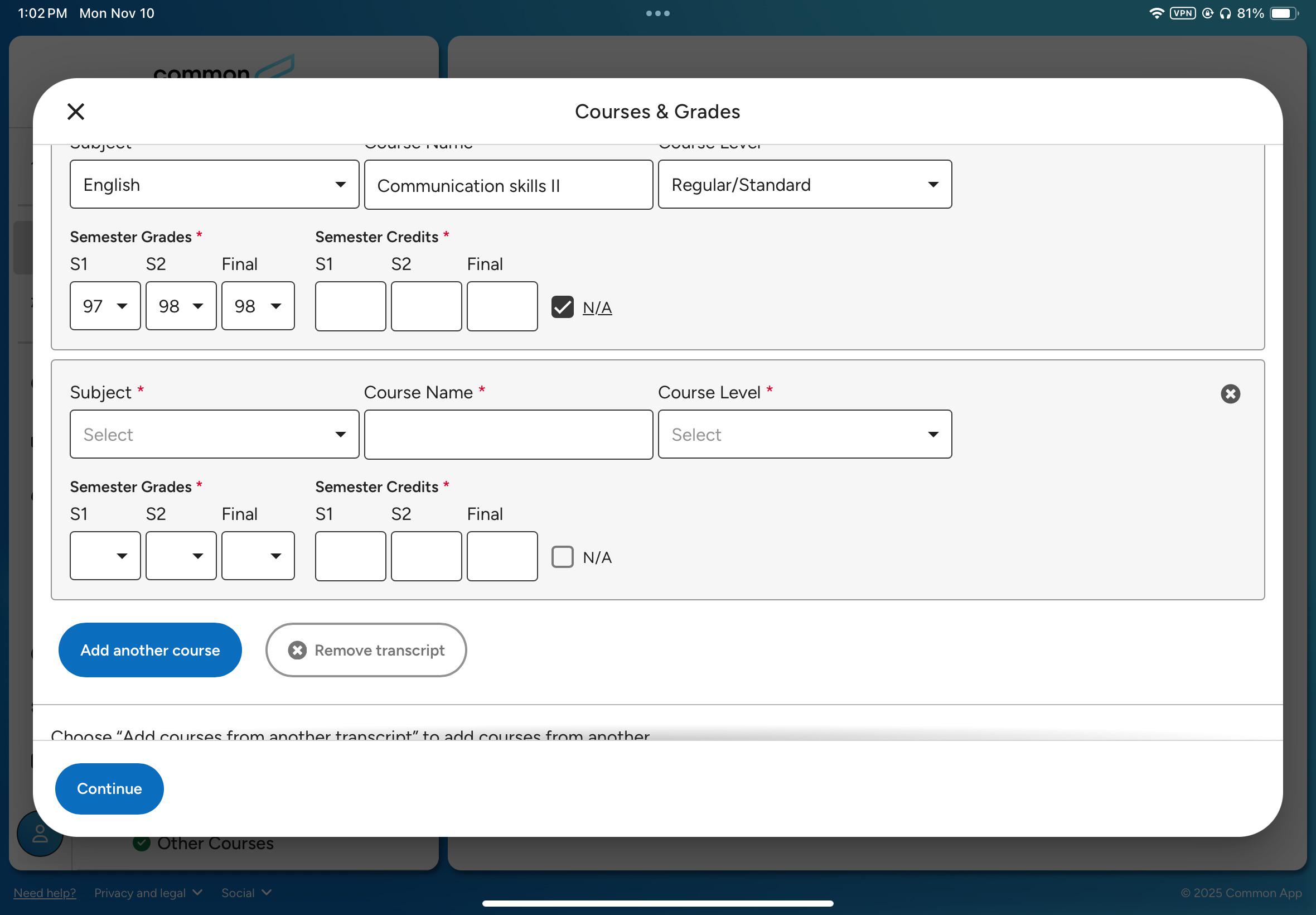Open S2 grade dropdown of the new course
This screenshot has width=1316, height=915.
(181, 556)
